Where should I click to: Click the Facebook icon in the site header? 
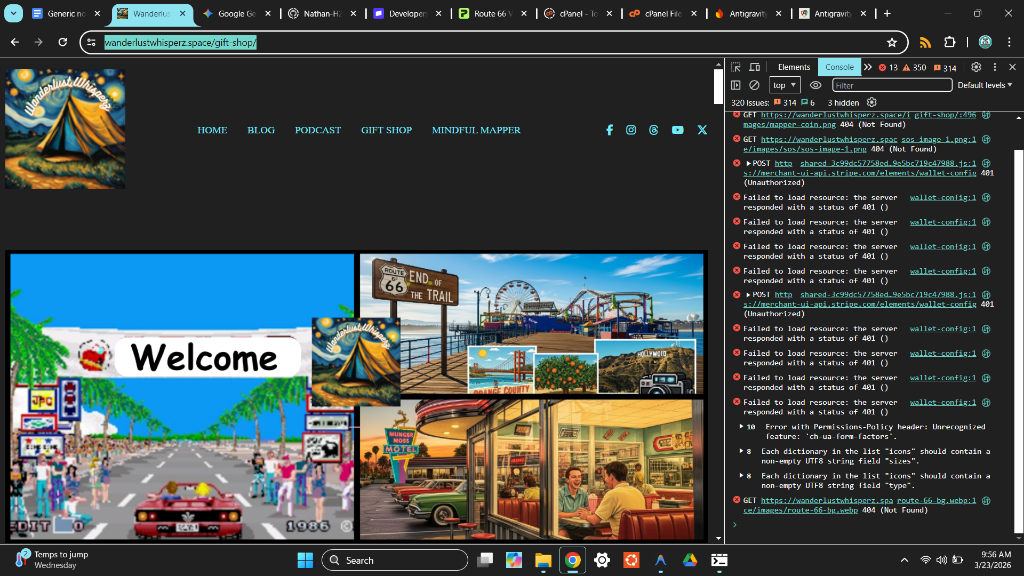[x=609, y=130]
